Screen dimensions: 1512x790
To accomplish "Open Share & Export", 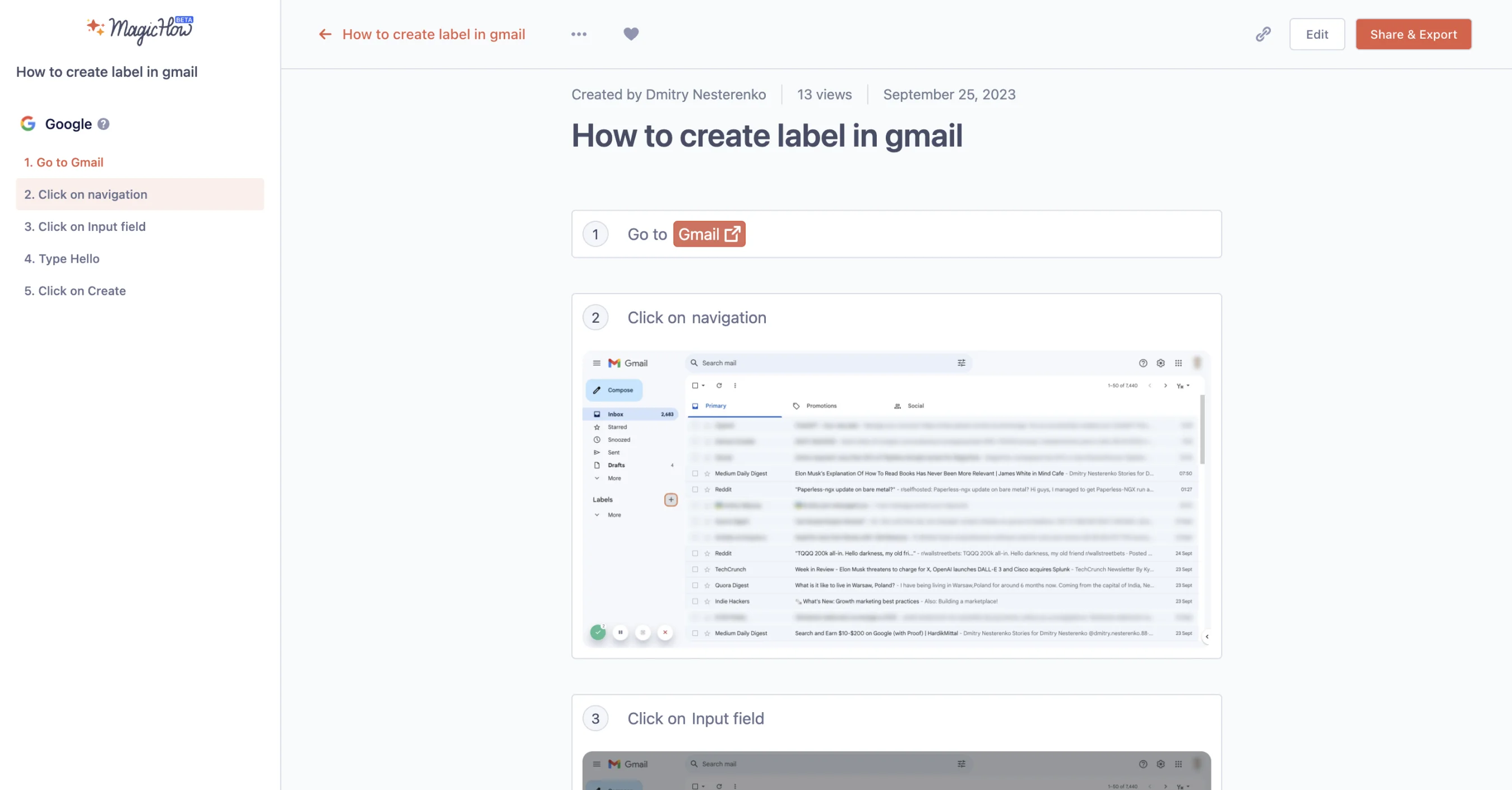I will [x=1413, y=34].
